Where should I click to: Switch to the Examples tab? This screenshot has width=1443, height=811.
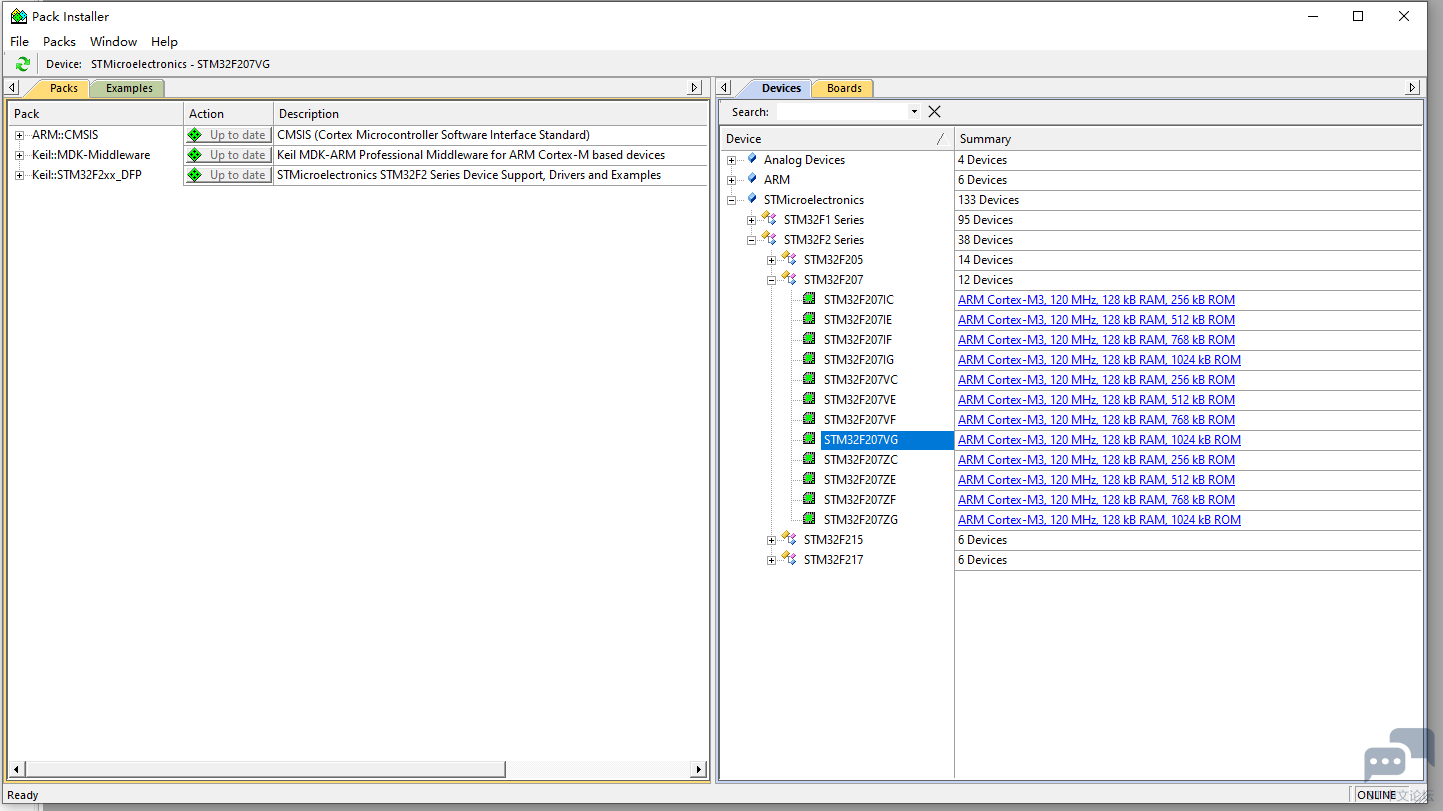pos(129,88)
